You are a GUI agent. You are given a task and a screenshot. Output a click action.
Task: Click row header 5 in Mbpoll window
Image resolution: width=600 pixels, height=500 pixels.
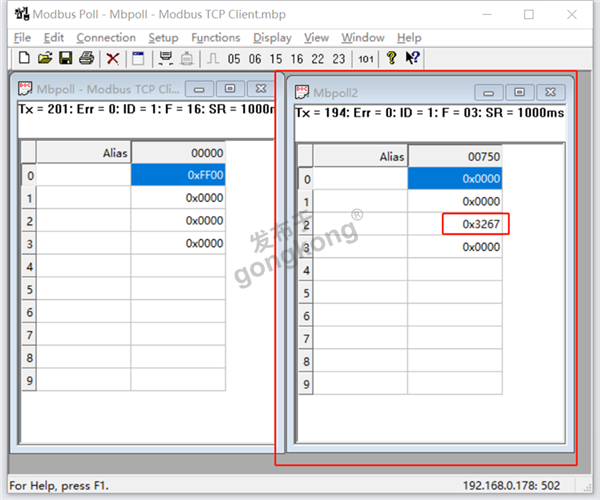[x=29, y=289]
